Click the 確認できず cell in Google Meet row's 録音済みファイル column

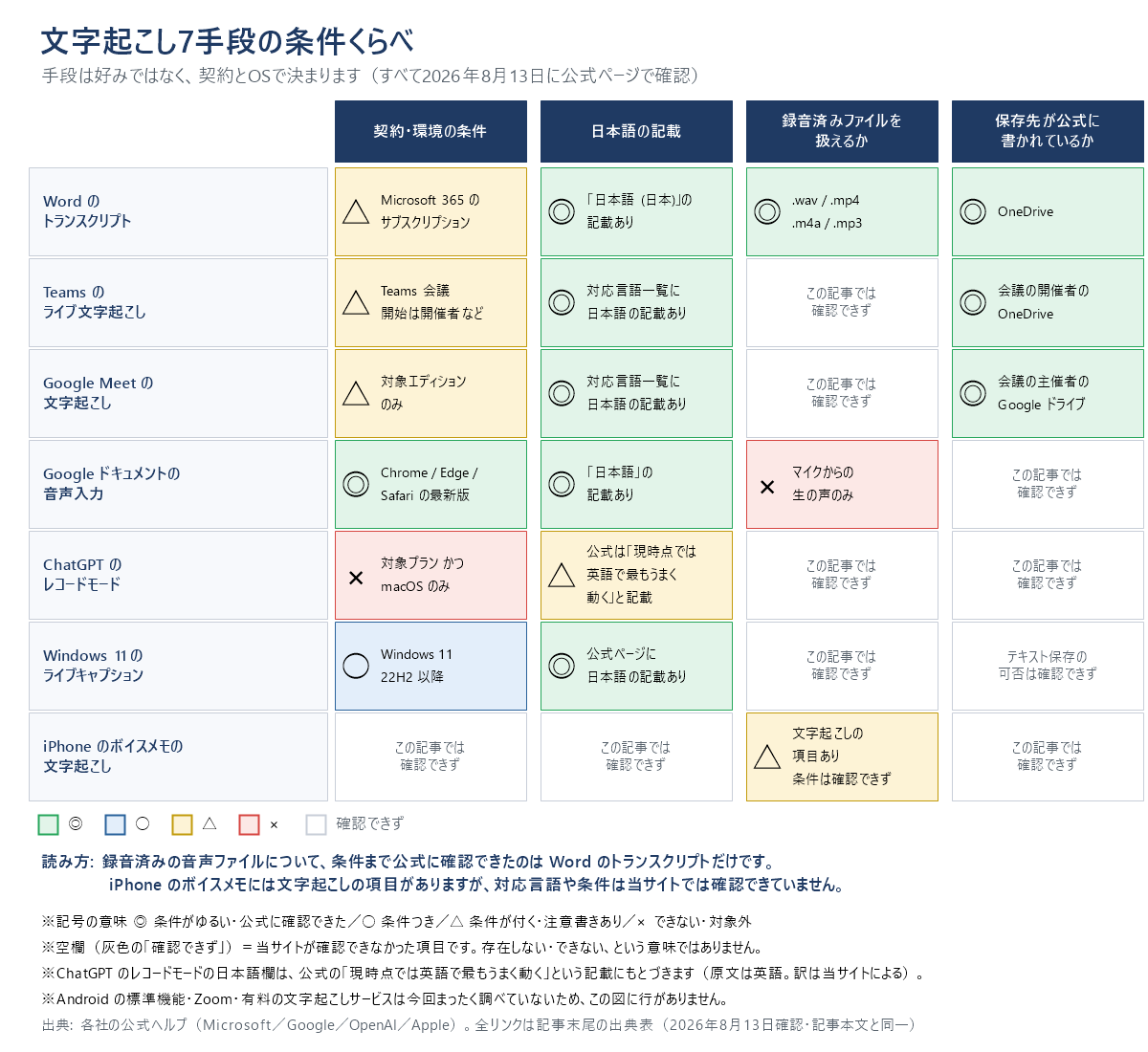click(842, 393)
